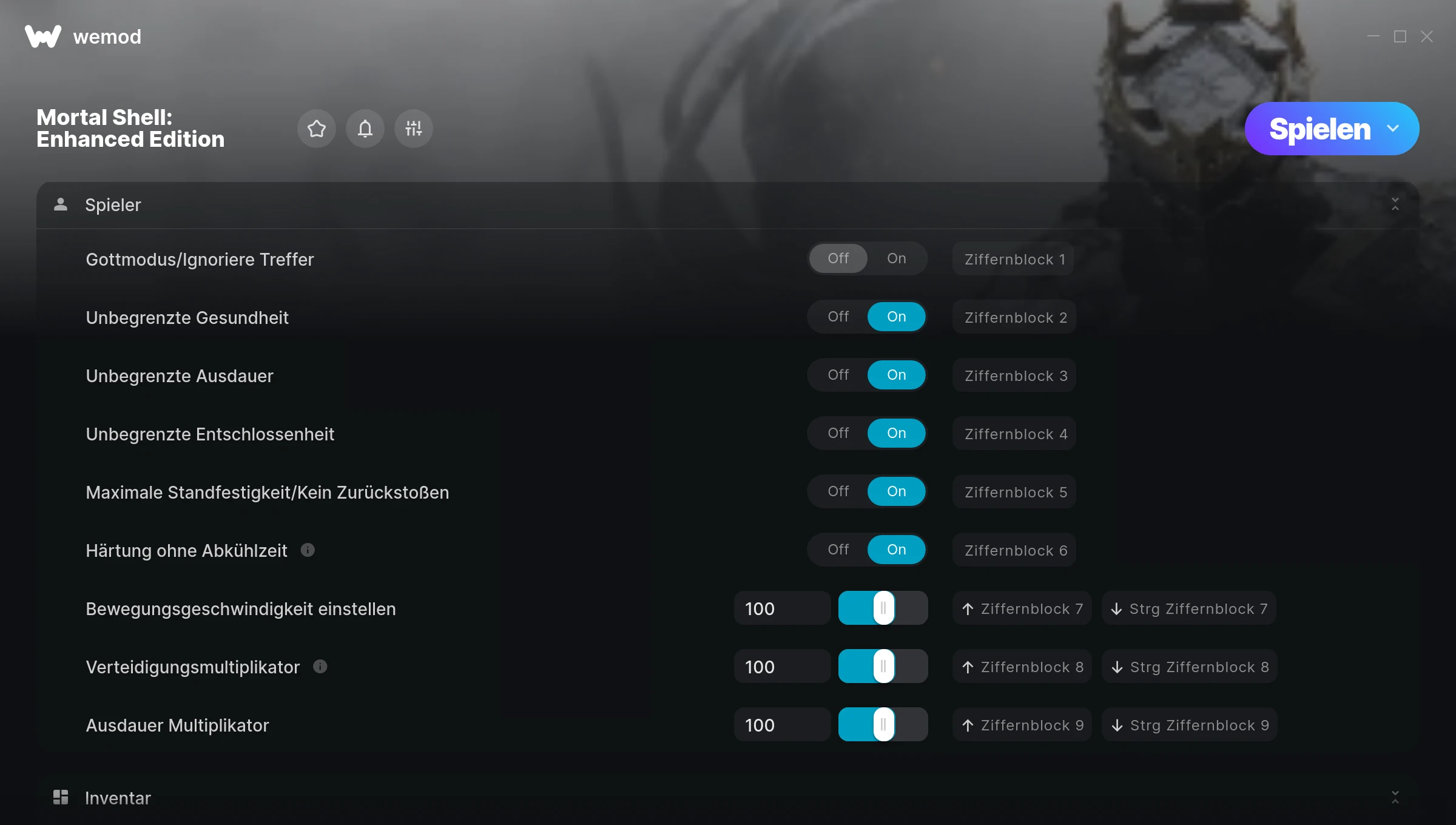
Task: Turn off Unbegrenzte Gesundheit
Action: 838,317
